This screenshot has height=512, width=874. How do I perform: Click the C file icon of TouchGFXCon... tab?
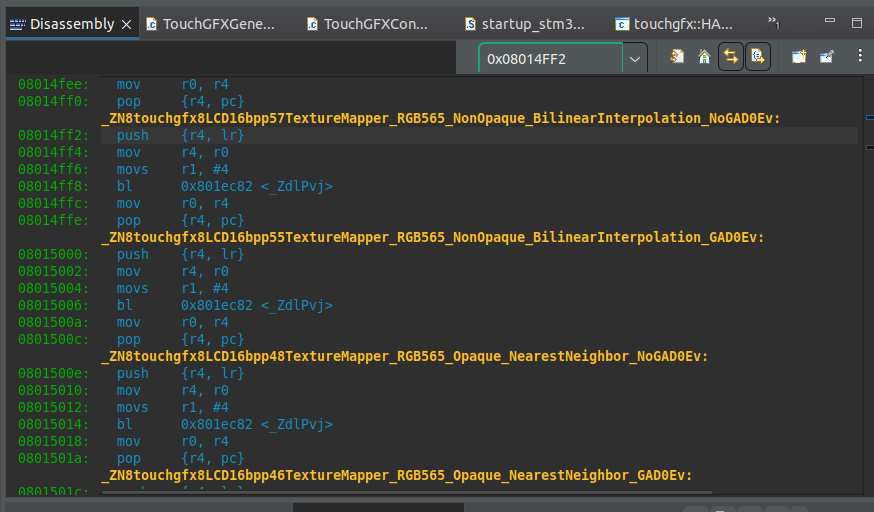tap(312, 24)
